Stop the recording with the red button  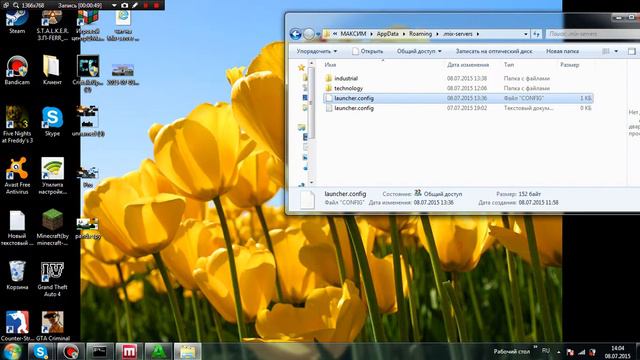[x=156, y=5]
